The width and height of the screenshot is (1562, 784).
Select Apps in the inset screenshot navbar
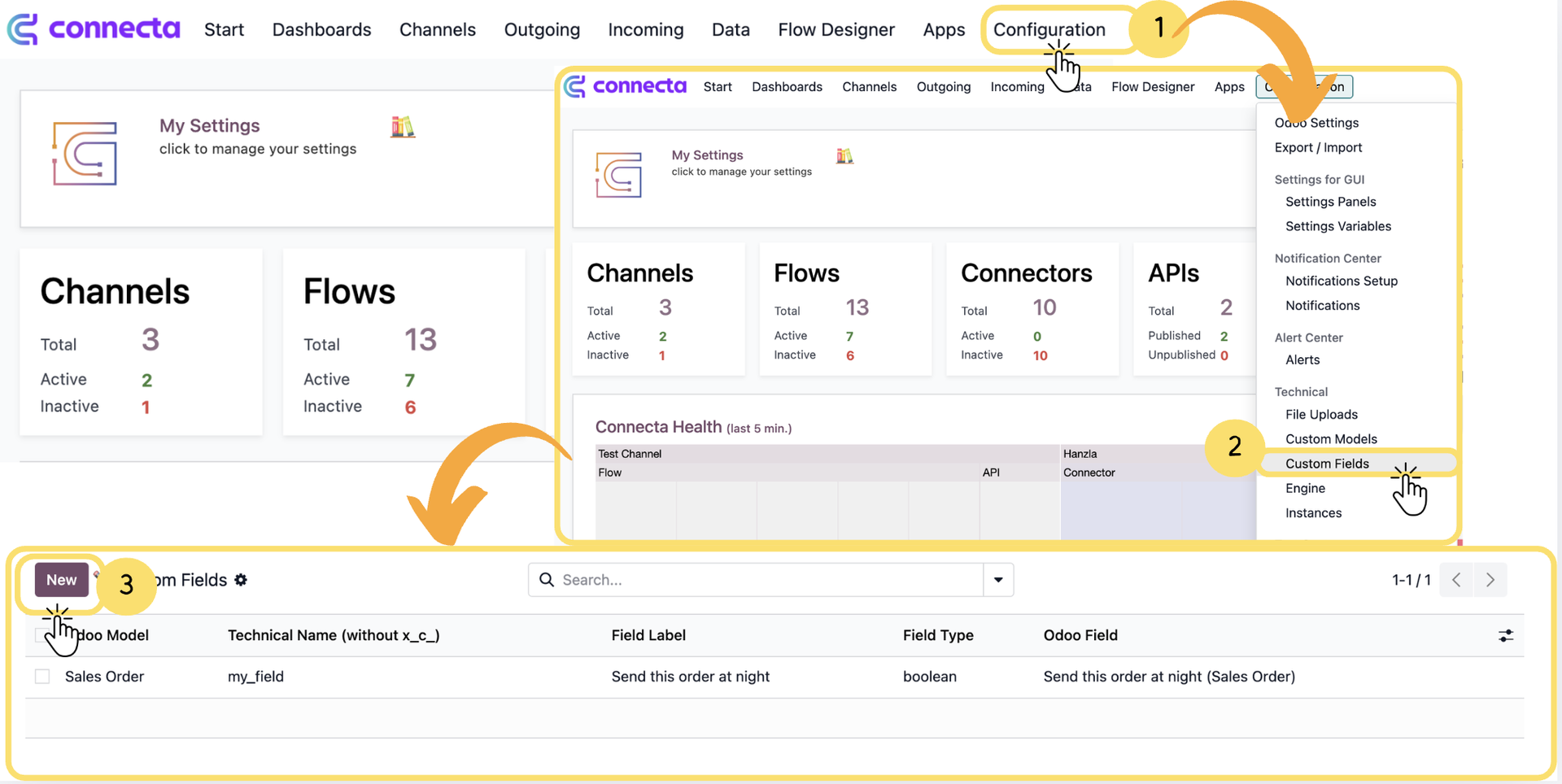[1229, 87]
